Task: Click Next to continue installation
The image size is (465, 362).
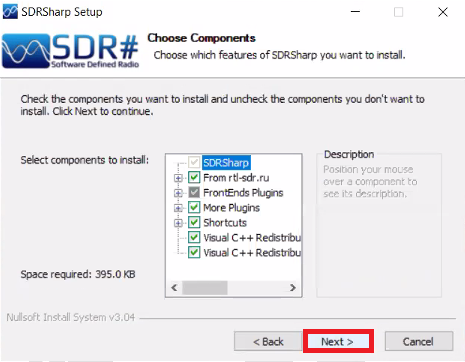Action: point(337,341)
